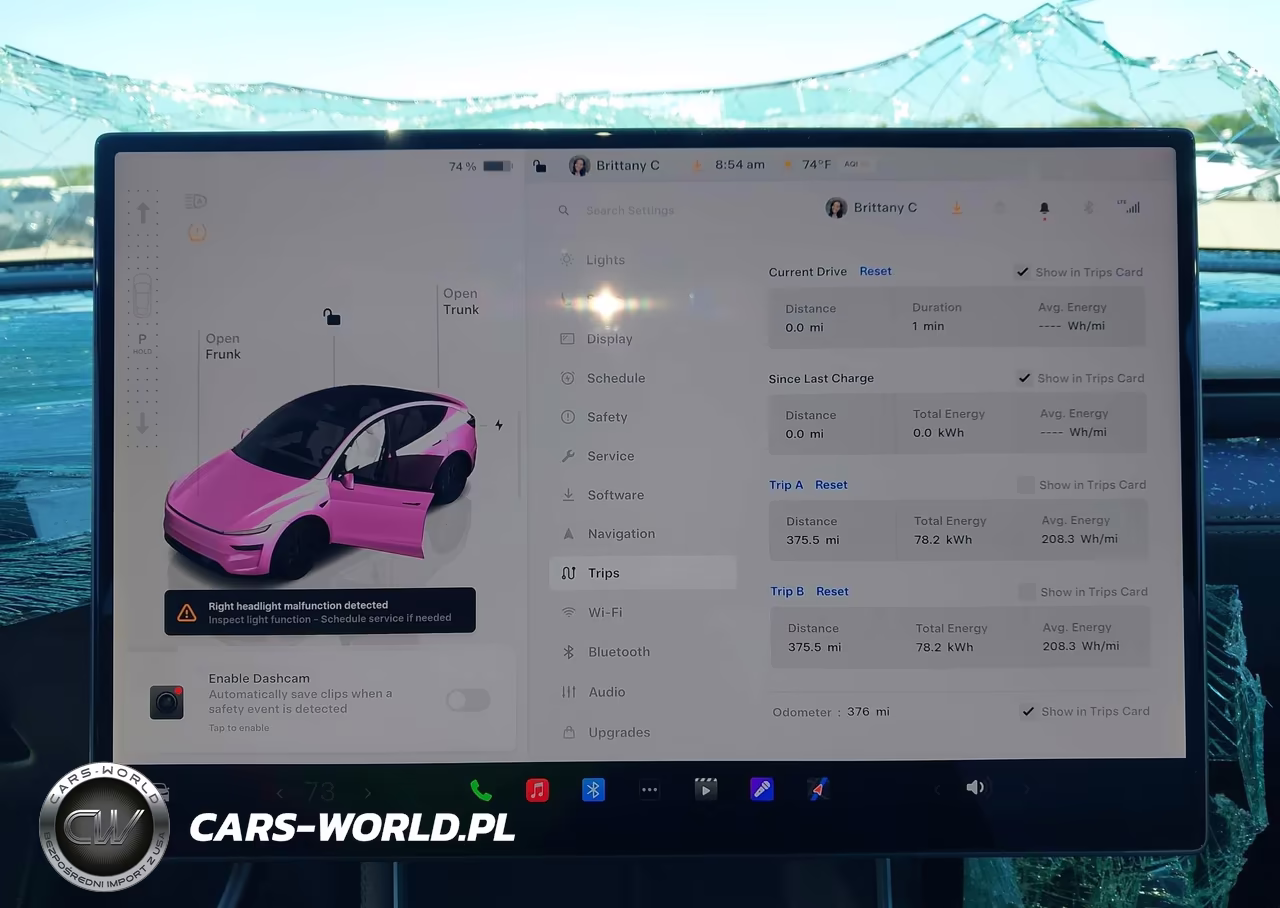Reset Trip A
Image resolution: width=1280 pixels, height=908 pixels.
click(x=831, y=485)
